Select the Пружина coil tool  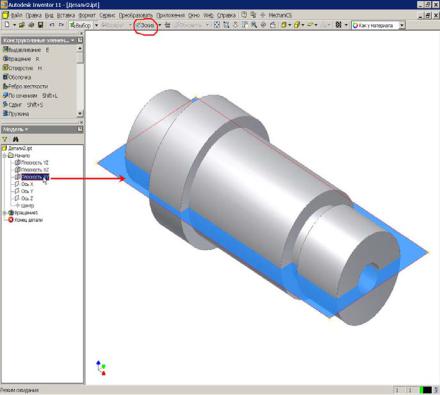click(x=16, y=114)
